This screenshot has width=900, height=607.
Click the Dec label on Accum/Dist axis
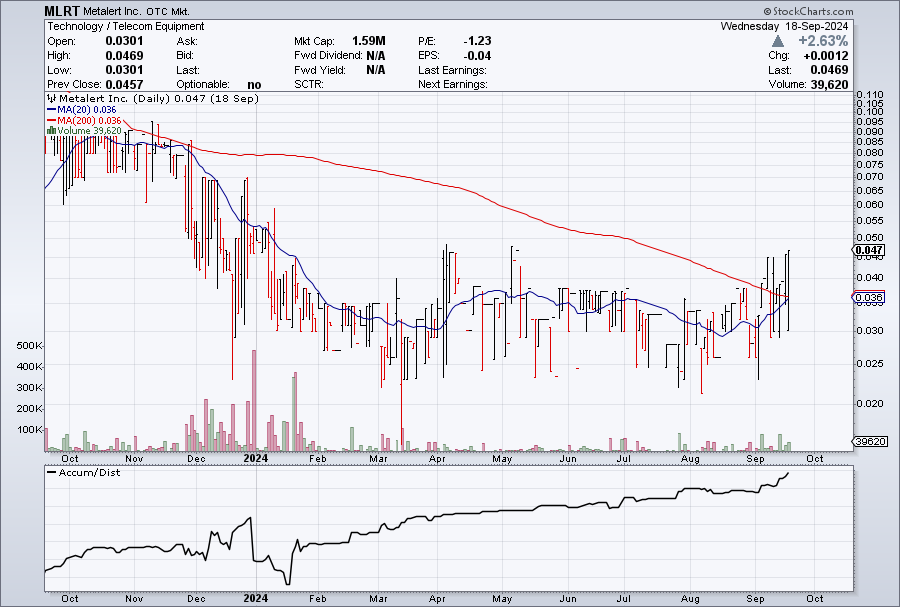[x=196, y=599]
